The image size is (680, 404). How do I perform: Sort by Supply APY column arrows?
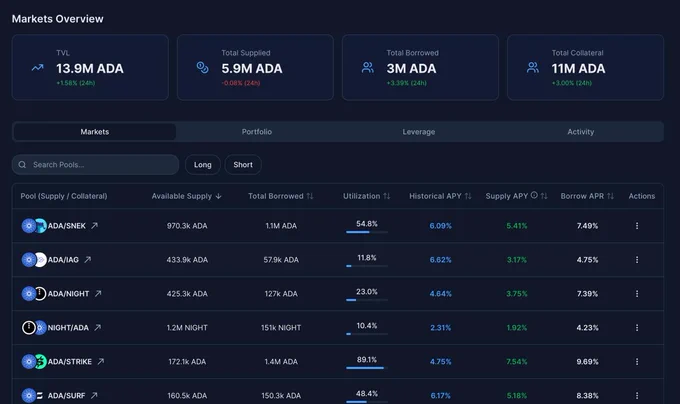pos(544,196)
